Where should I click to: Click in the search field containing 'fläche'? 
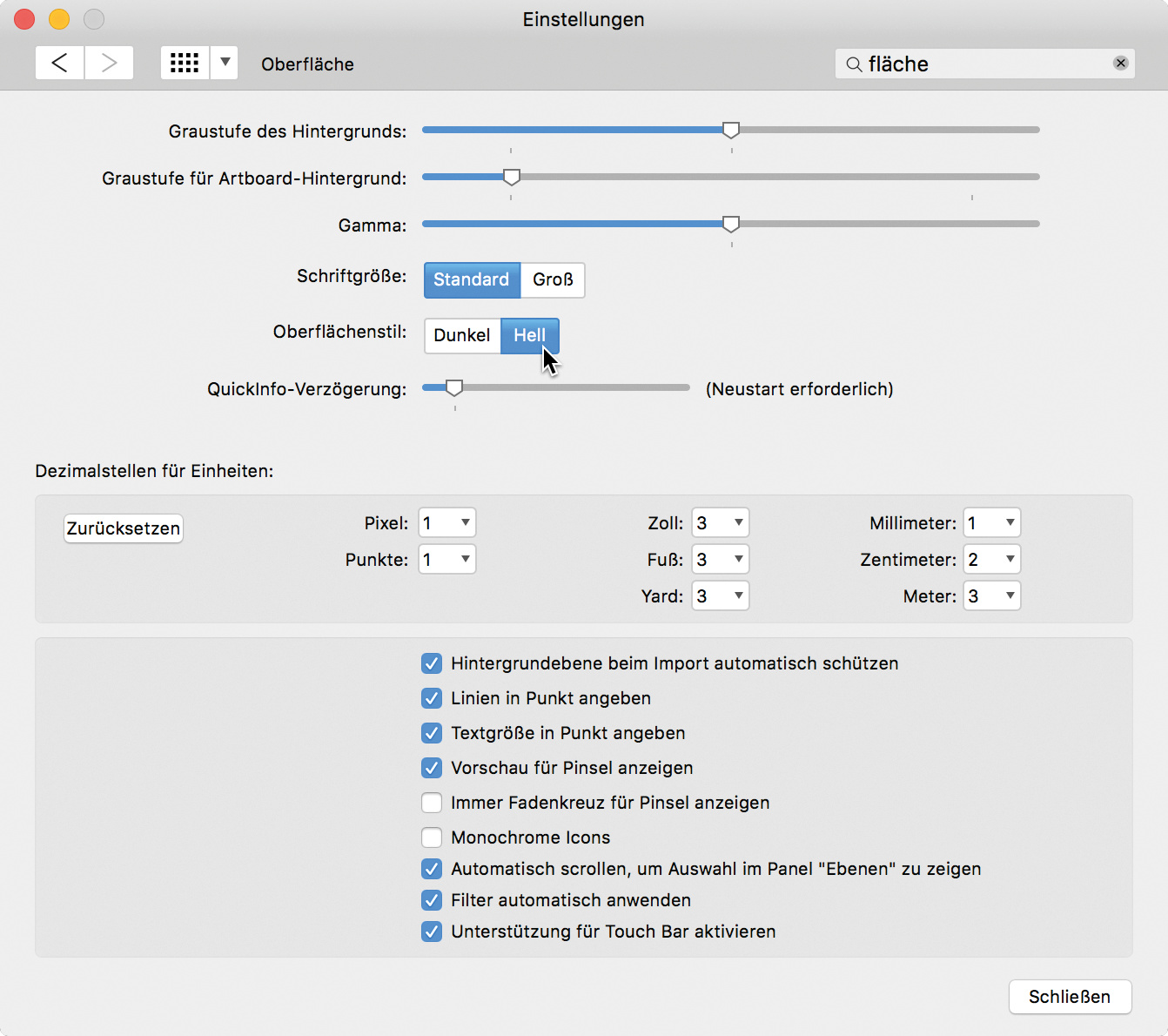point(983,64)
